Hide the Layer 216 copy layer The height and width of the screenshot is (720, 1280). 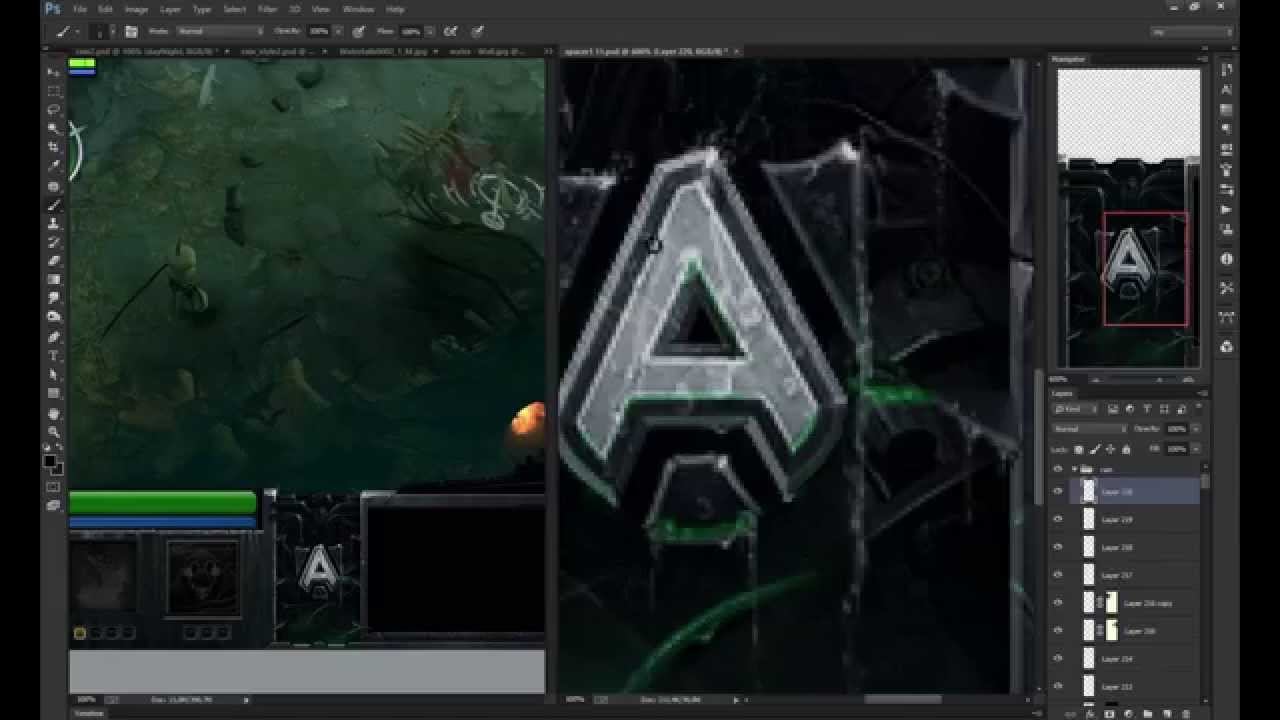pos(1058,603)
